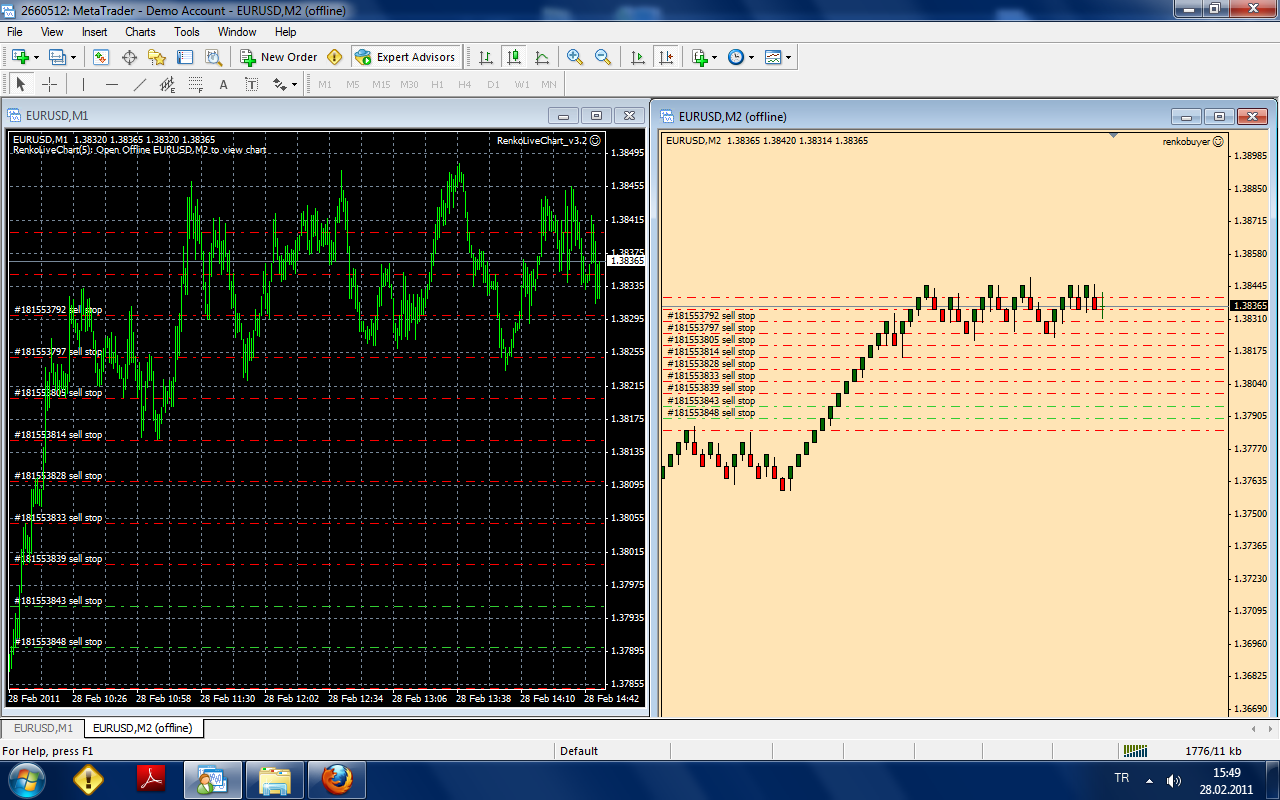Select H1 timeframe button

437,85
